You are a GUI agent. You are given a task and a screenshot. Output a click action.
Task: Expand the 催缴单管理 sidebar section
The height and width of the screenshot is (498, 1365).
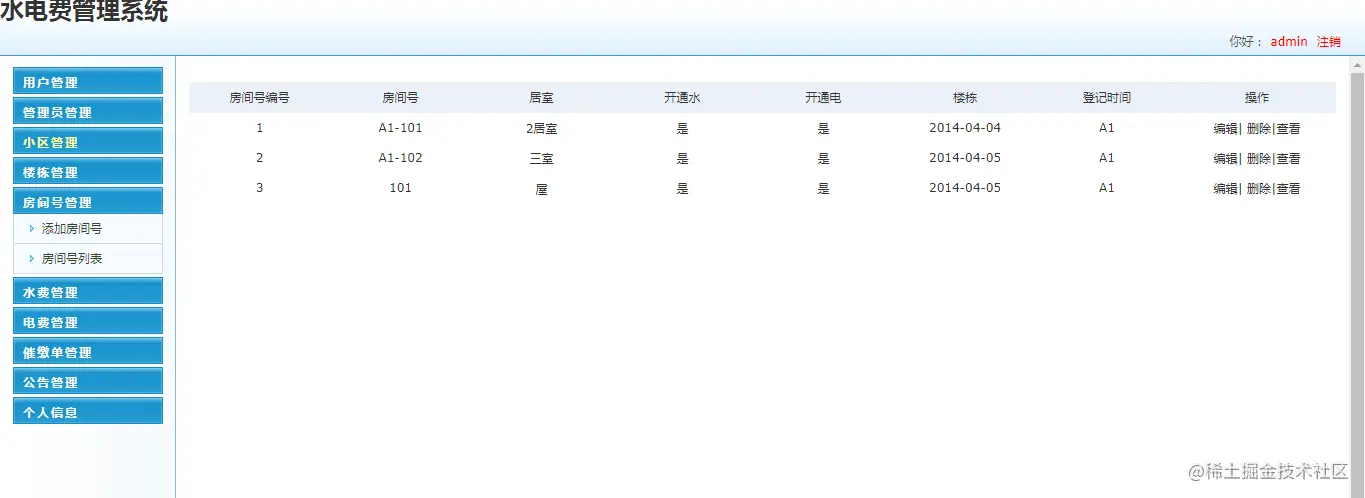[88, 352]
